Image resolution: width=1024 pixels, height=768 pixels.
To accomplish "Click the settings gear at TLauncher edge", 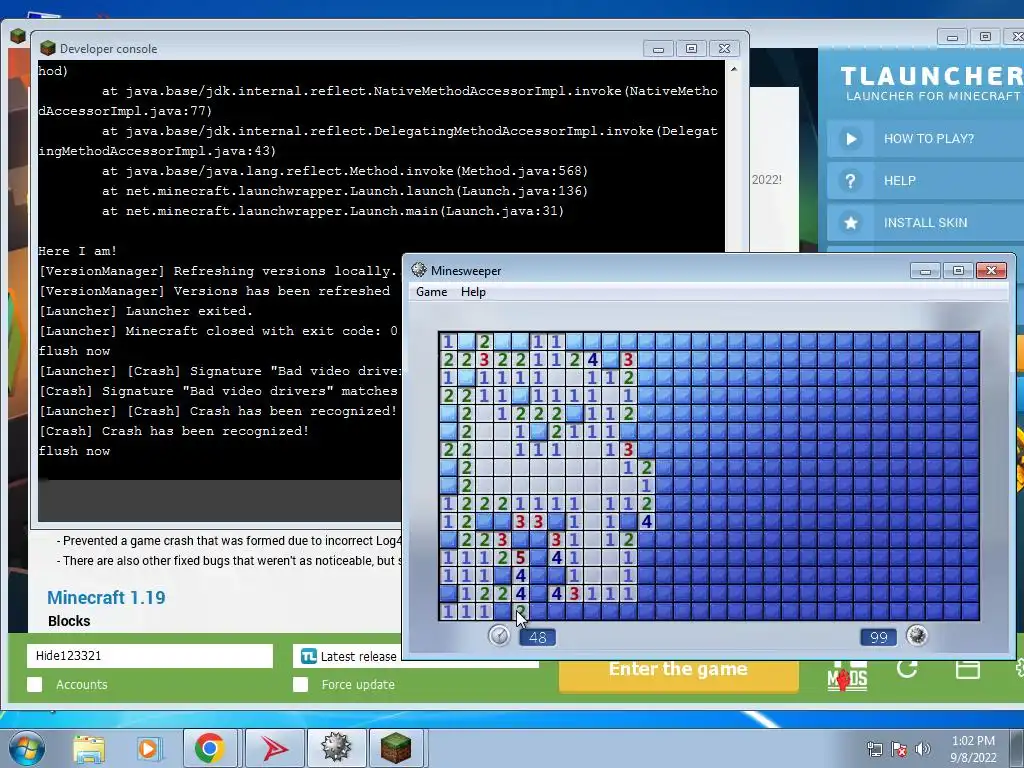I will pyautogui.click(x=1019, y=668).
